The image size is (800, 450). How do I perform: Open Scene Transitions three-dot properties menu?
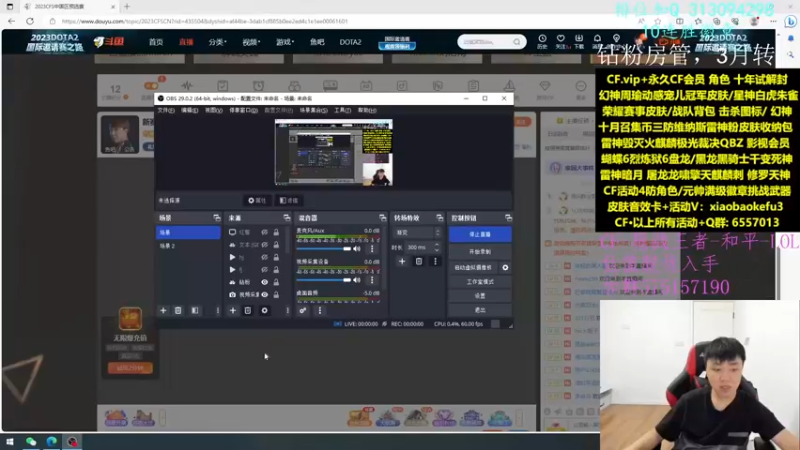tap(435, 261)
